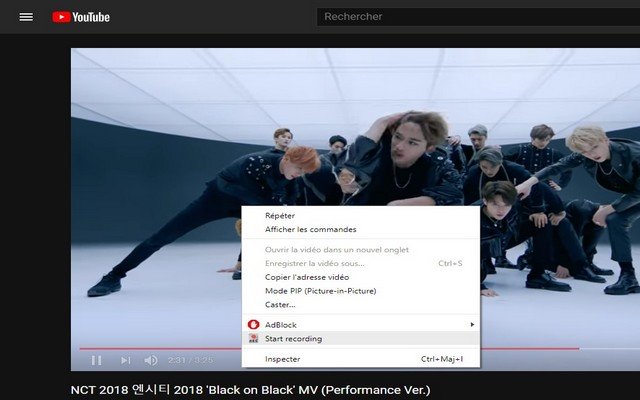This screenshot has width=640, height=400.
Task: Focus the Rechercher search field
Action: click(x=478, y=17)
